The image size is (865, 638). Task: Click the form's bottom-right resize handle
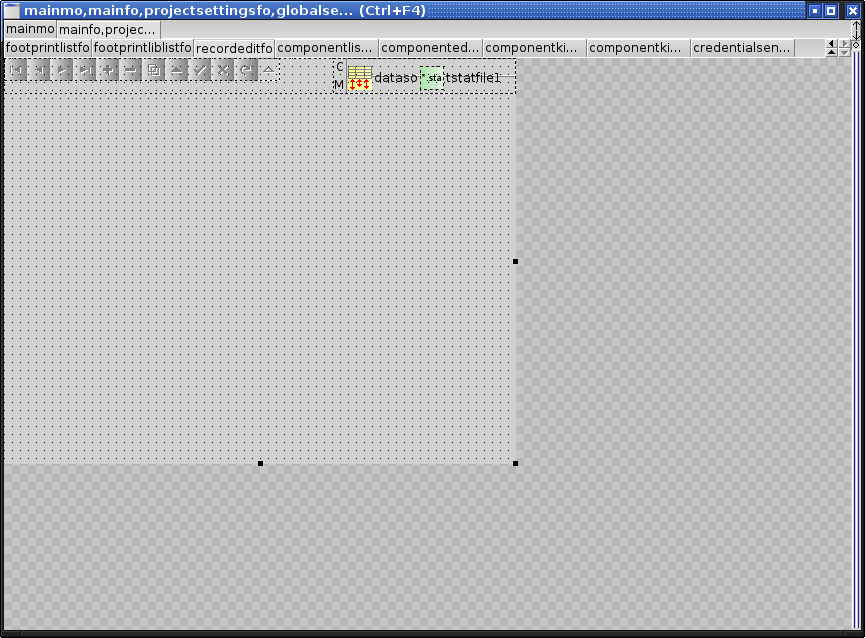[x=515, y=463]
